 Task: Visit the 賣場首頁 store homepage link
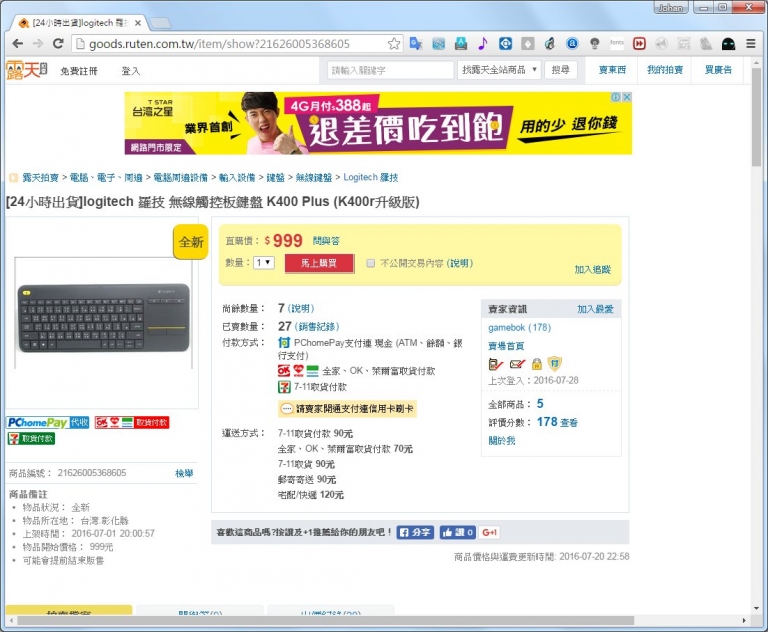click(506, 346)
